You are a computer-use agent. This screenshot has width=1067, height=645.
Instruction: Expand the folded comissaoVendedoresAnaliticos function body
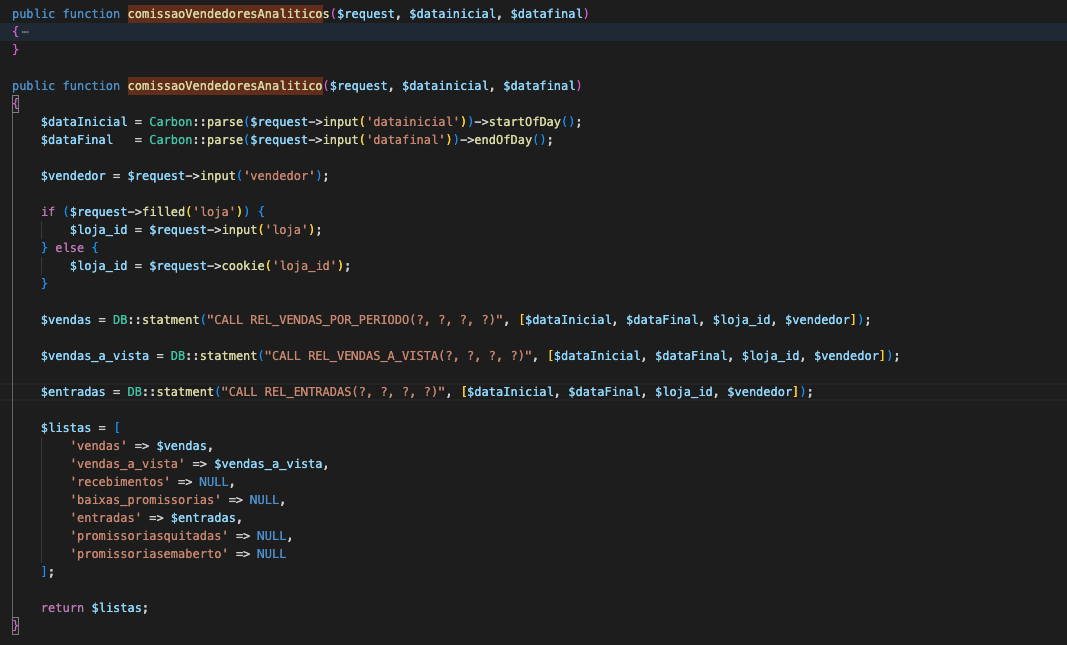click(23, 32)
